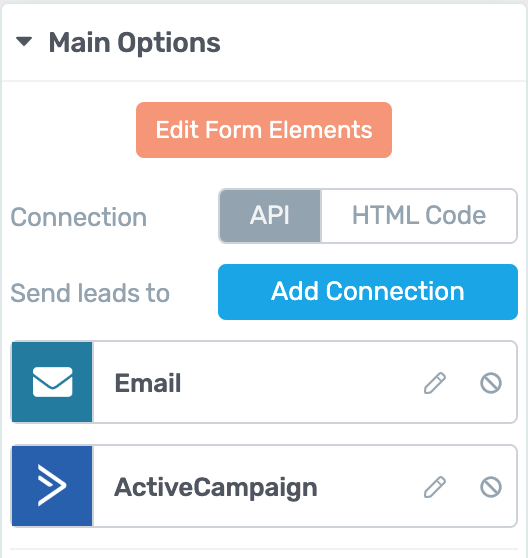Click the divider line below ActiveCampaign row
The width and height of the screenshot is (528, 558).
tap(264, 548)
